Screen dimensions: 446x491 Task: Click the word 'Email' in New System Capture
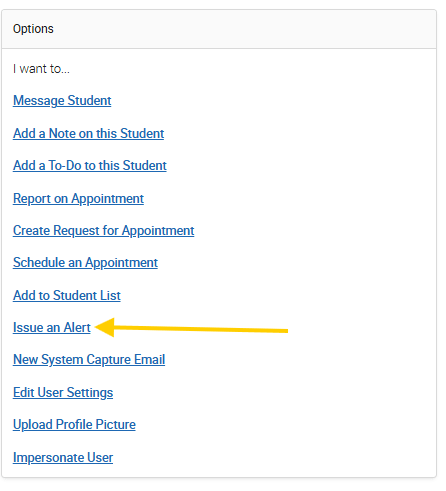pos(150,360)
